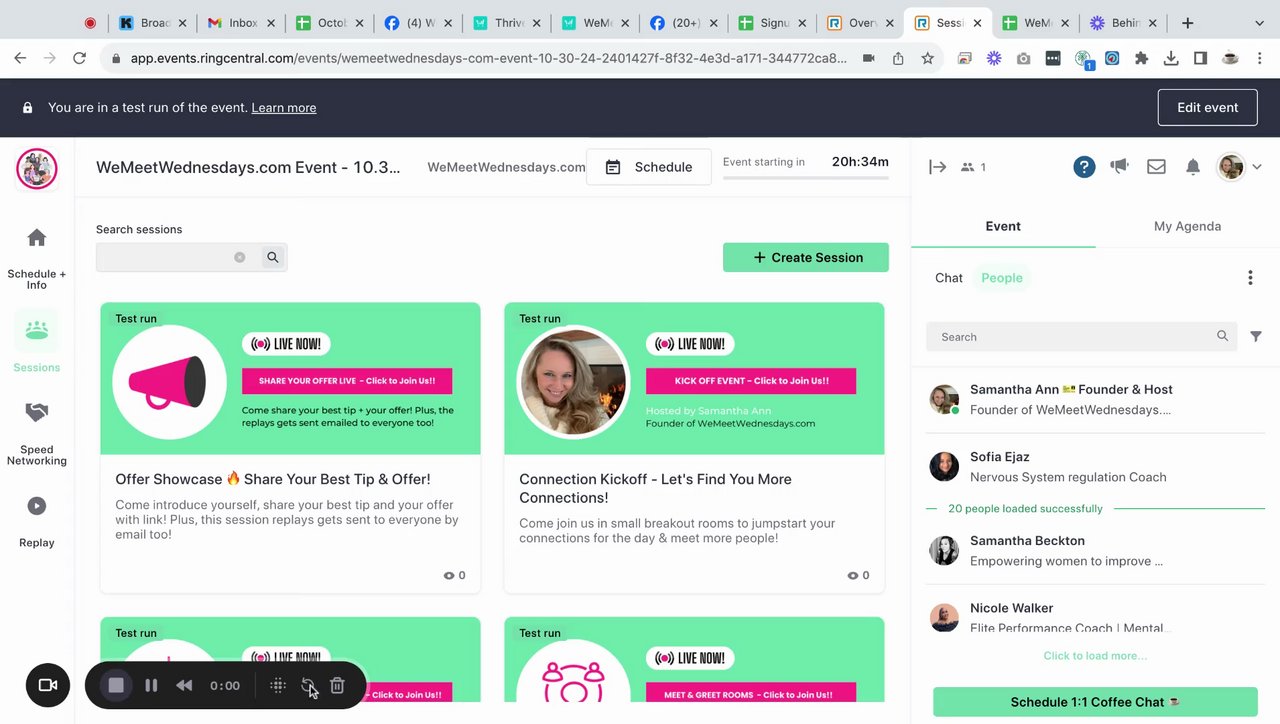Click the Edit event button
The height and width of the screenshot is (724, 1280).
[x=1207, y=107]
